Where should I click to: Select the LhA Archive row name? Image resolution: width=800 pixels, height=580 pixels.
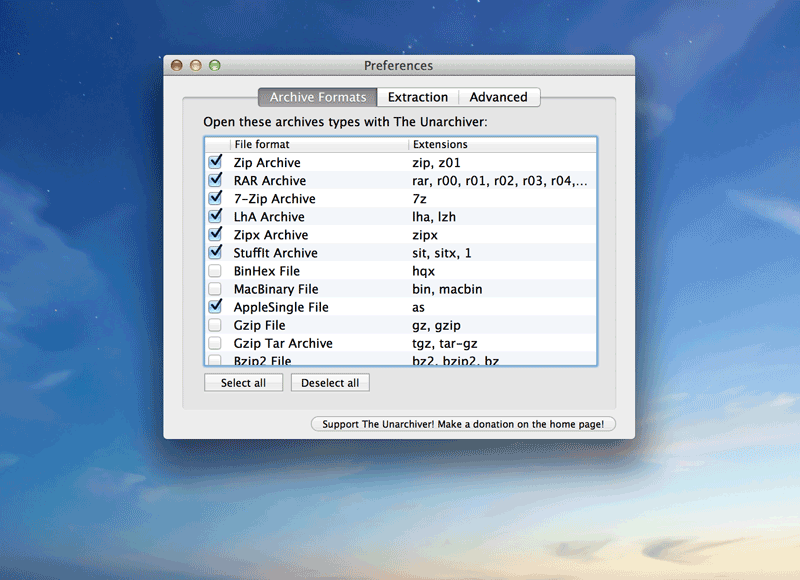[x=269, y=217]
